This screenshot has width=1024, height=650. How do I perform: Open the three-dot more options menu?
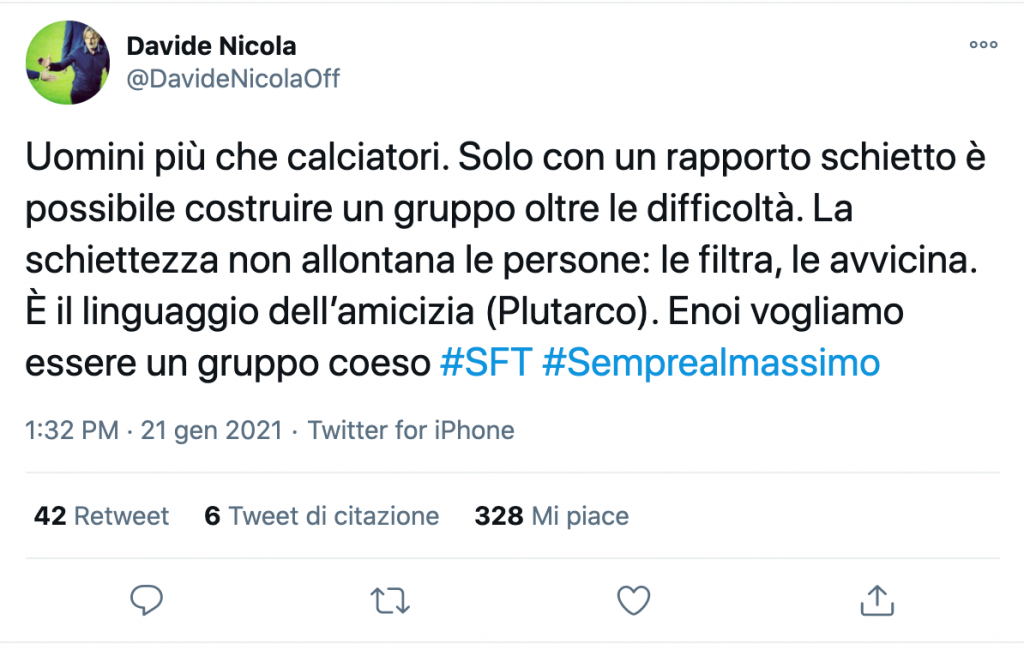[983, 45]
